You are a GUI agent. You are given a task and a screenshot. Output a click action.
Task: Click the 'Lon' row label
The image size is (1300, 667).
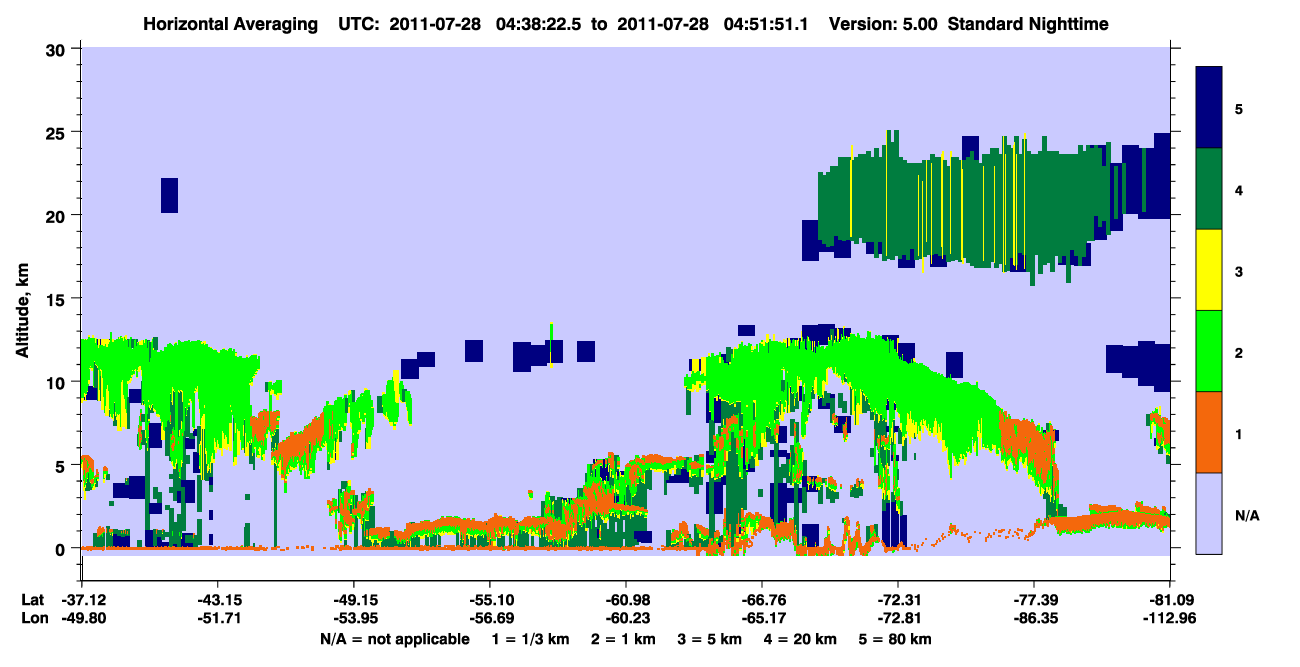pos(33,618)
